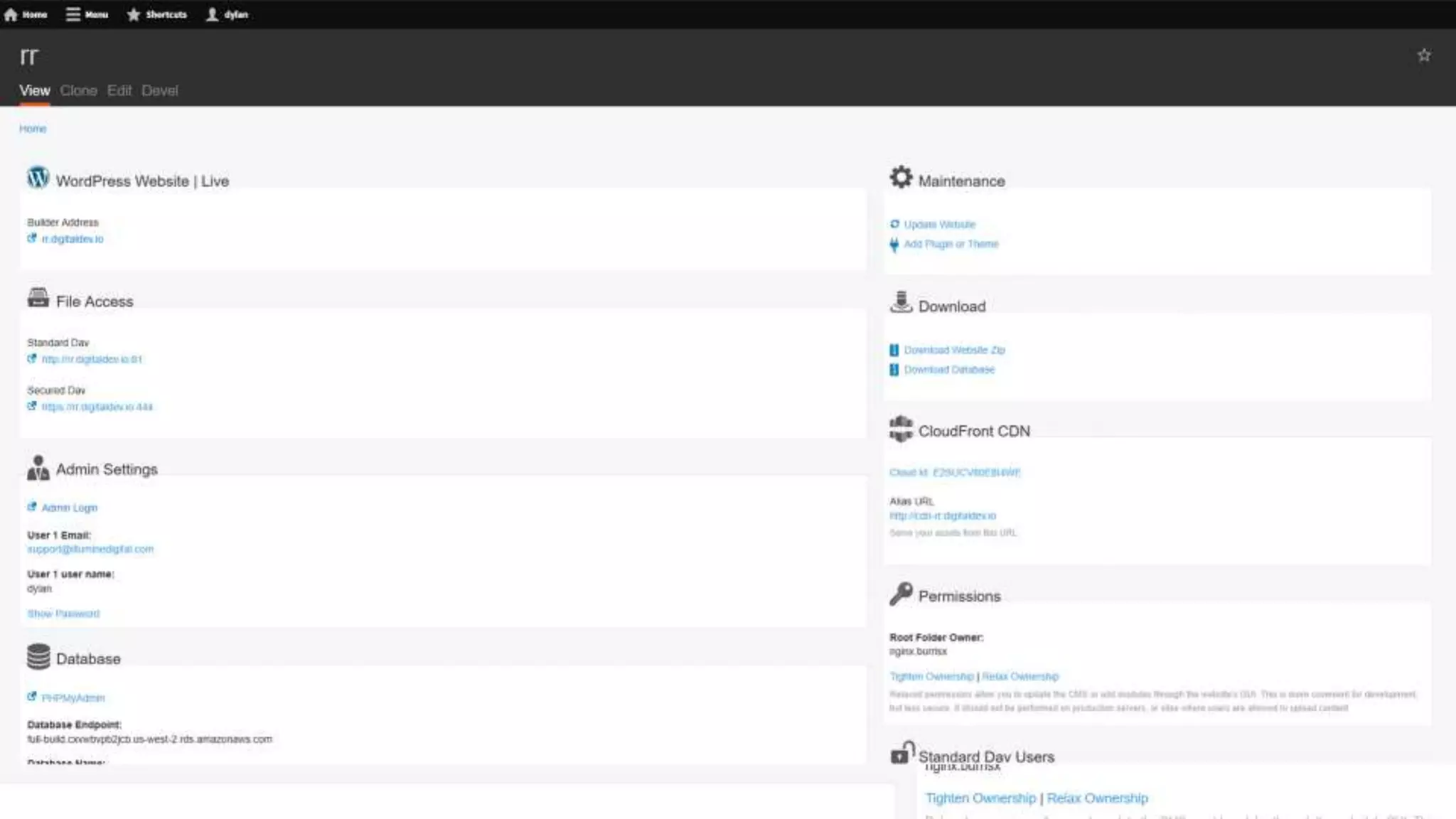1456x819 pixels.
Task: Open the dylan user menu
Action: tap(227, 14)
